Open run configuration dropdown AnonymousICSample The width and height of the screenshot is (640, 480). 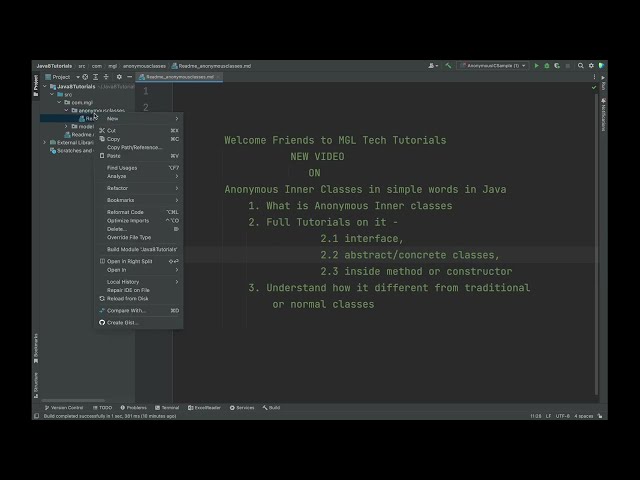click(x=493, y=66)
